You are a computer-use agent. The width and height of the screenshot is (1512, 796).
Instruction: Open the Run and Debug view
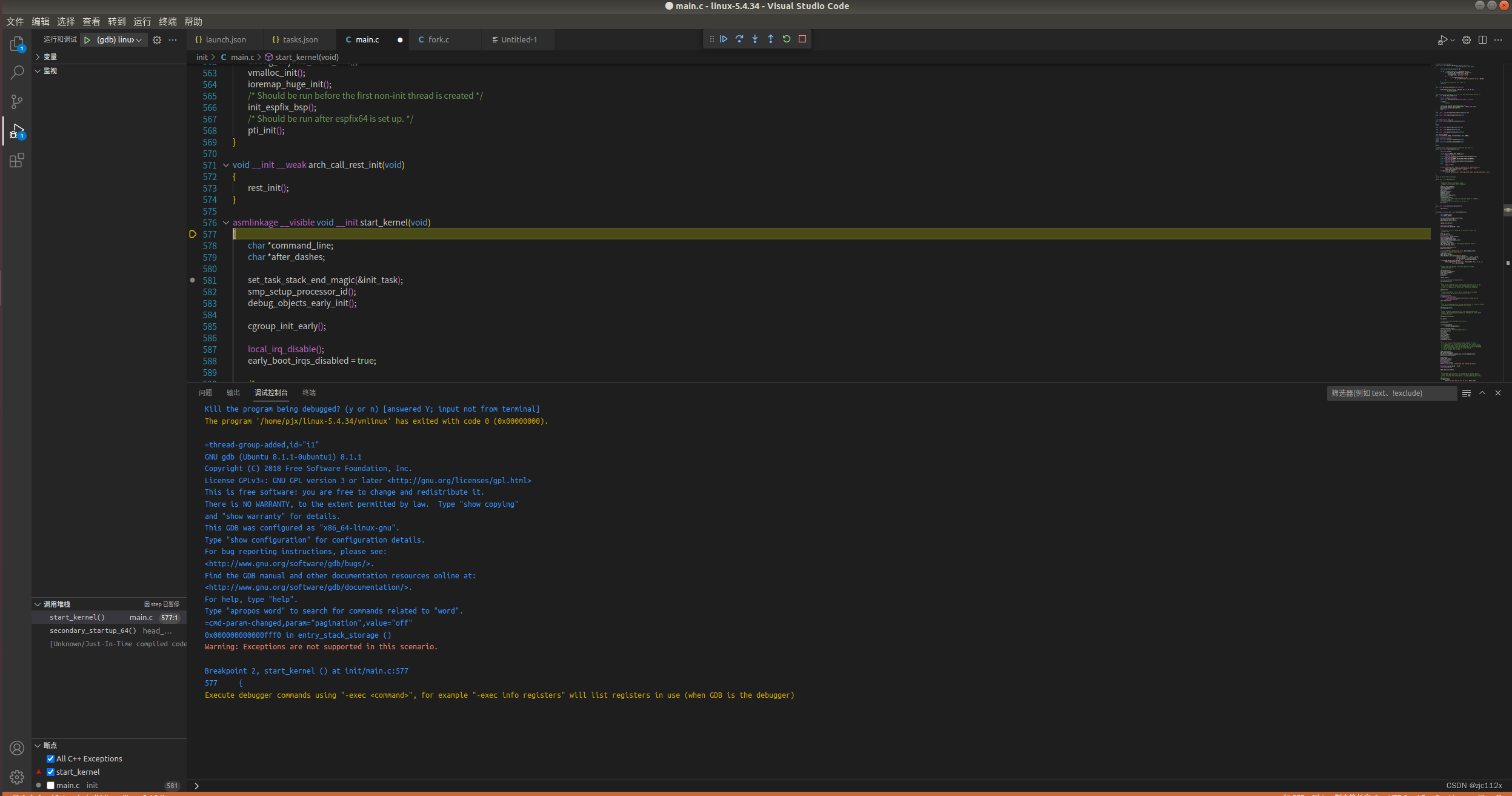pyautogui.click(x=17, y=131)
